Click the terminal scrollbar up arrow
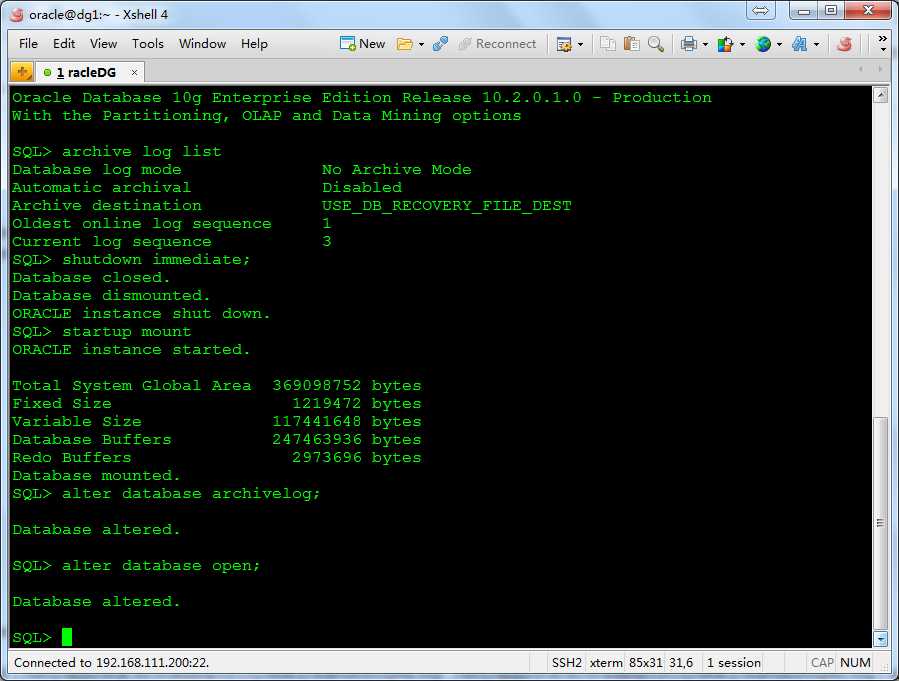Screen dimensions: 899x681 point(881,95)
